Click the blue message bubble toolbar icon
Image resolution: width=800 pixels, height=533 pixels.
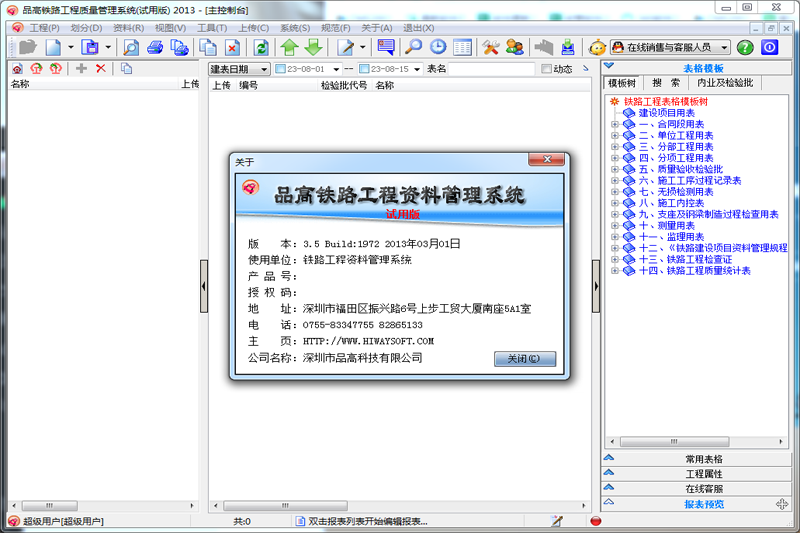tap(386, 47)
